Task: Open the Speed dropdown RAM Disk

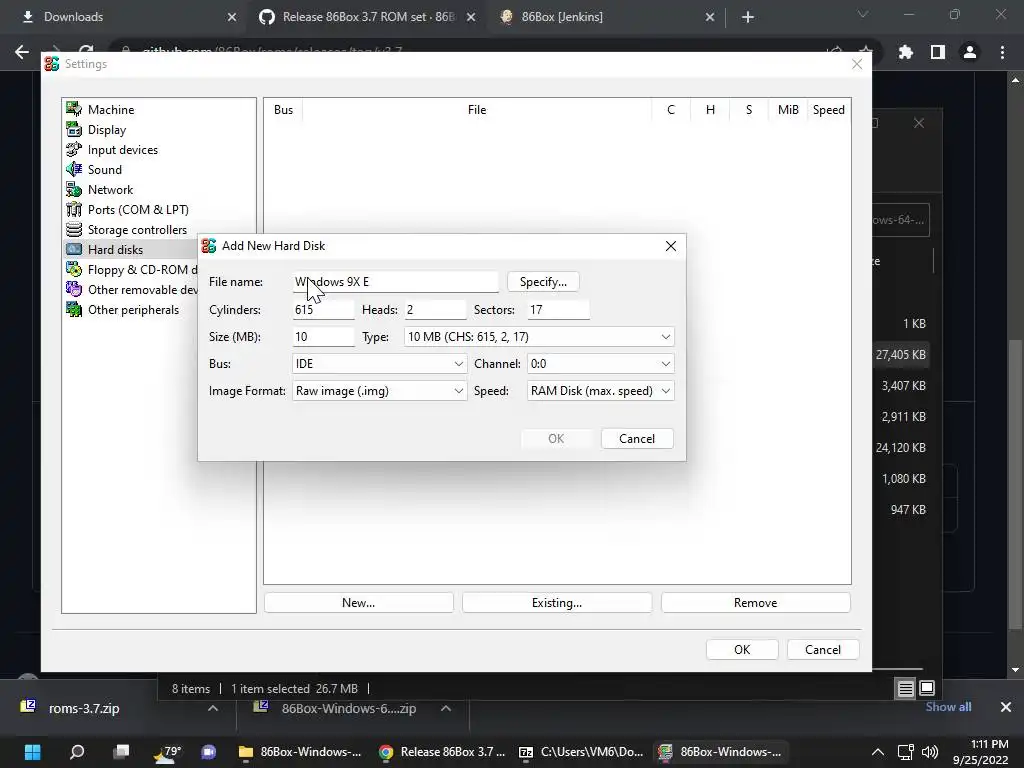Action: [x=600, y=391]
